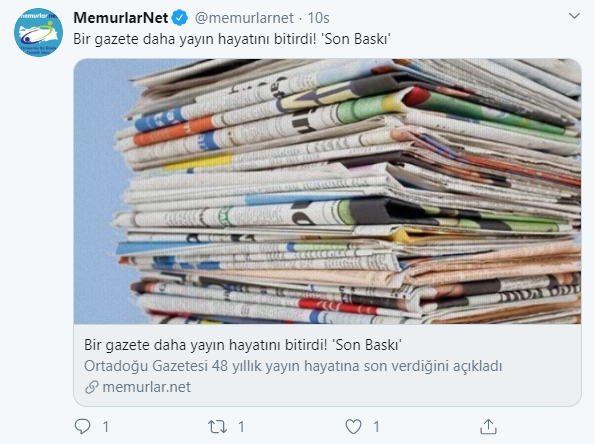Retweet using the arrows icon
The image size is (595, 444).
(x=217, y=427)
